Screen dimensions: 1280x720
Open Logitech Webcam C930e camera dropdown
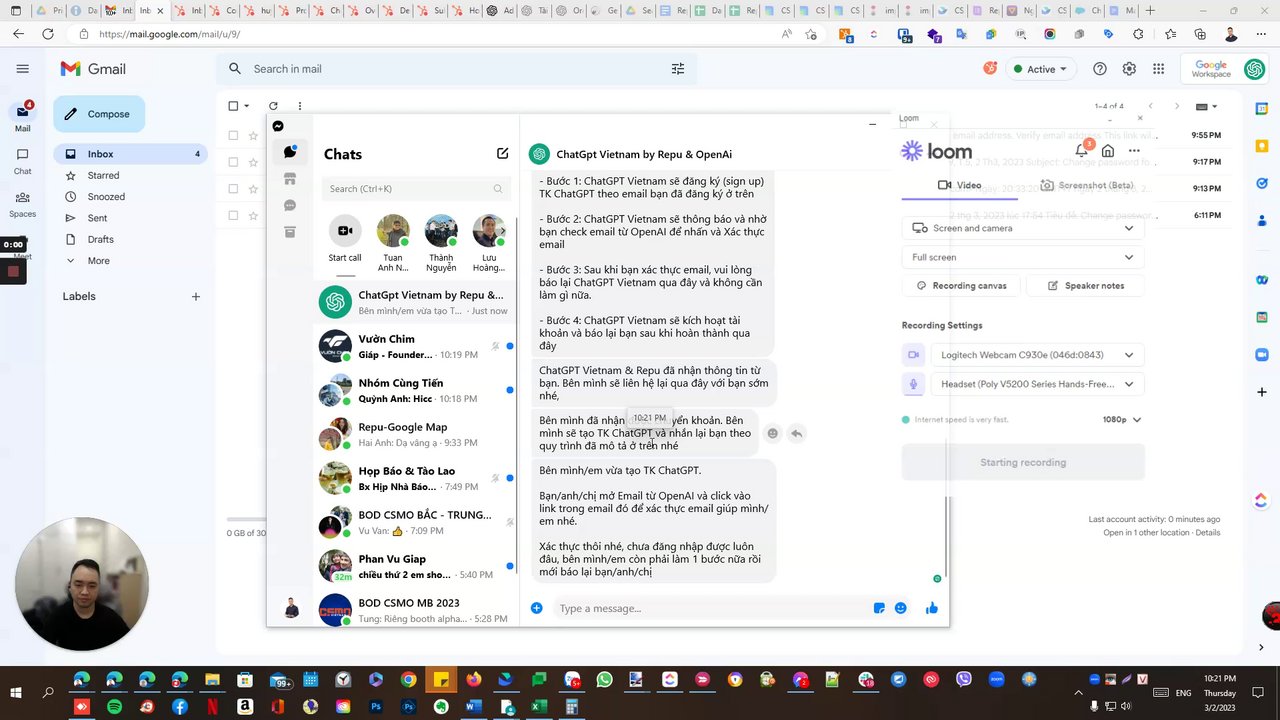click(1036, 355)
